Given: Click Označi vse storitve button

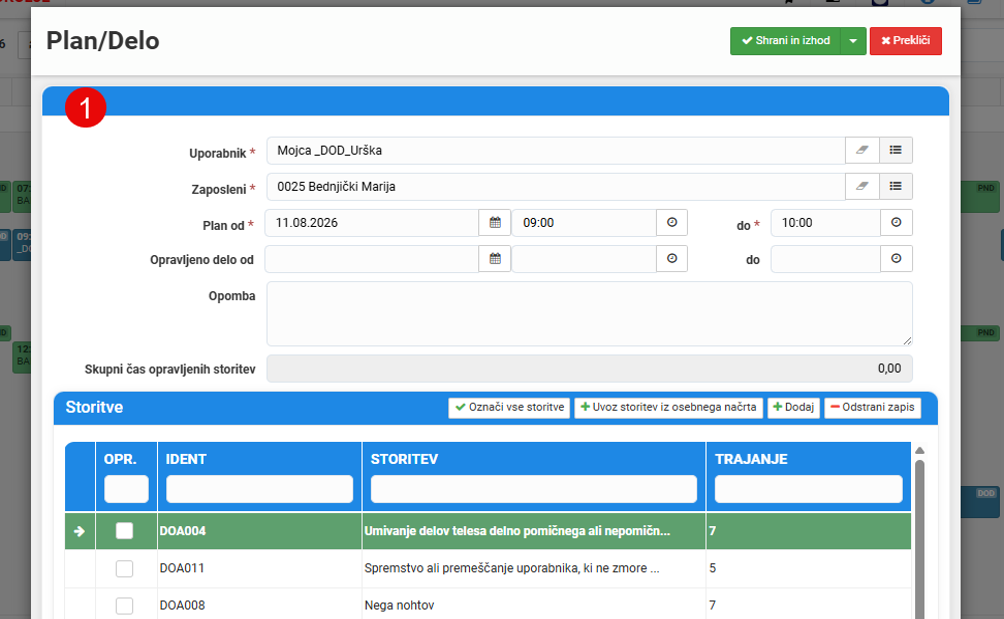Looking at the screenshot, I should pos(509,407).
